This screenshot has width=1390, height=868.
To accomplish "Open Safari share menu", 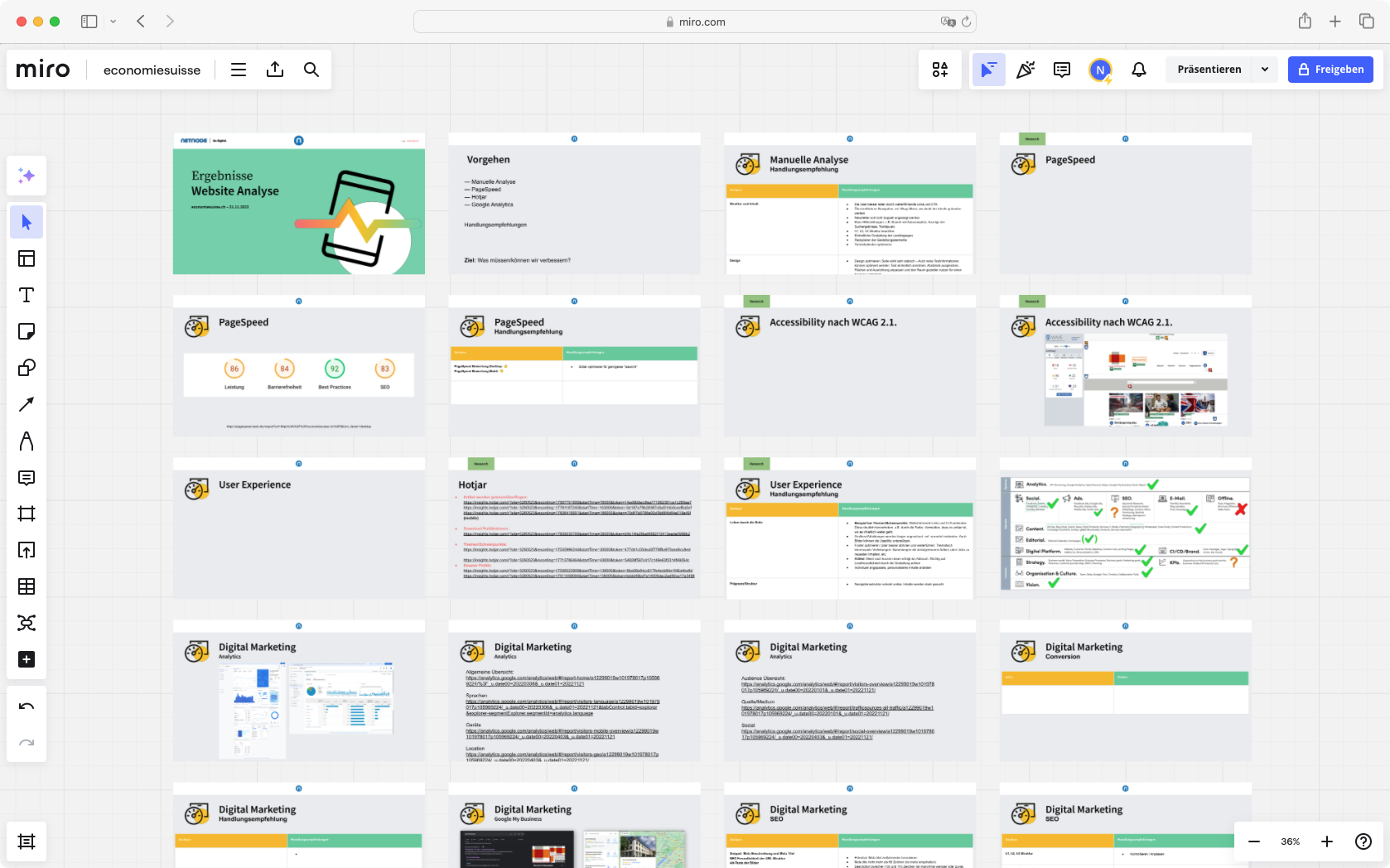I will pos(1305,22).
